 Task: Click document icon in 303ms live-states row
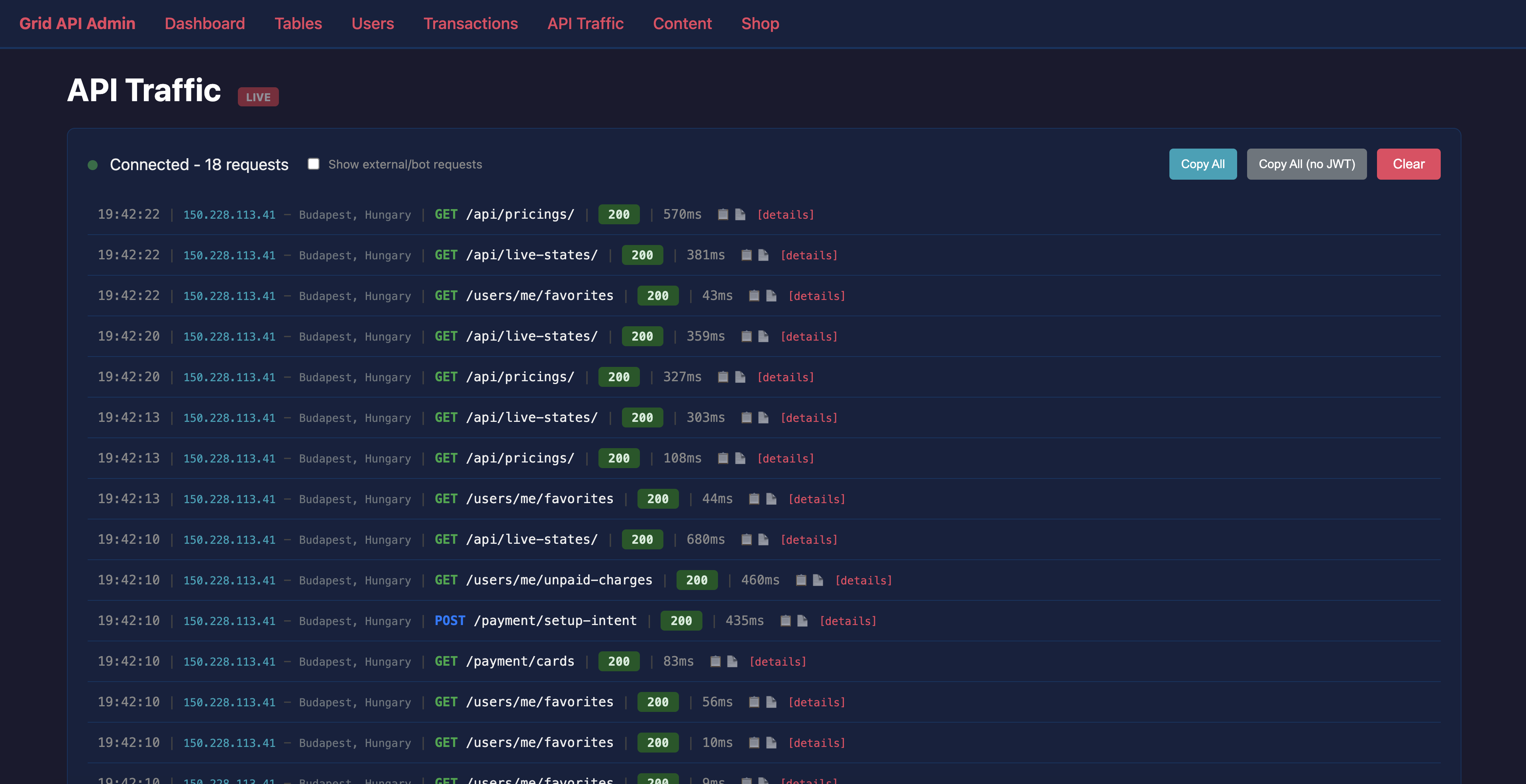pos(763,417)
